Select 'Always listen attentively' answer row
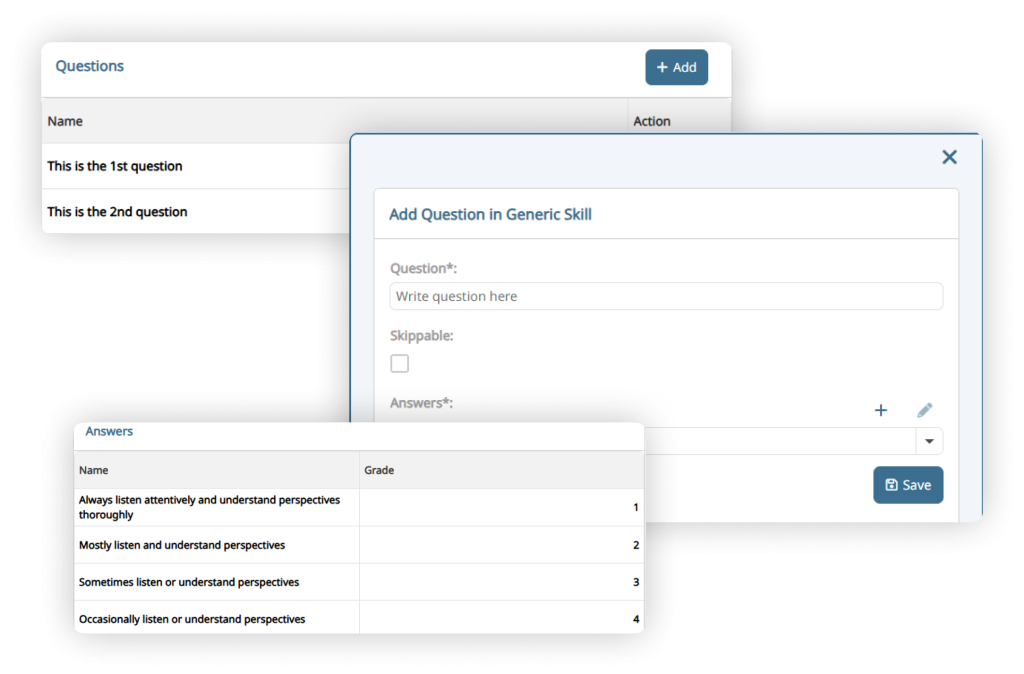This screenshot has width=1024, height=674. point(209,507)
